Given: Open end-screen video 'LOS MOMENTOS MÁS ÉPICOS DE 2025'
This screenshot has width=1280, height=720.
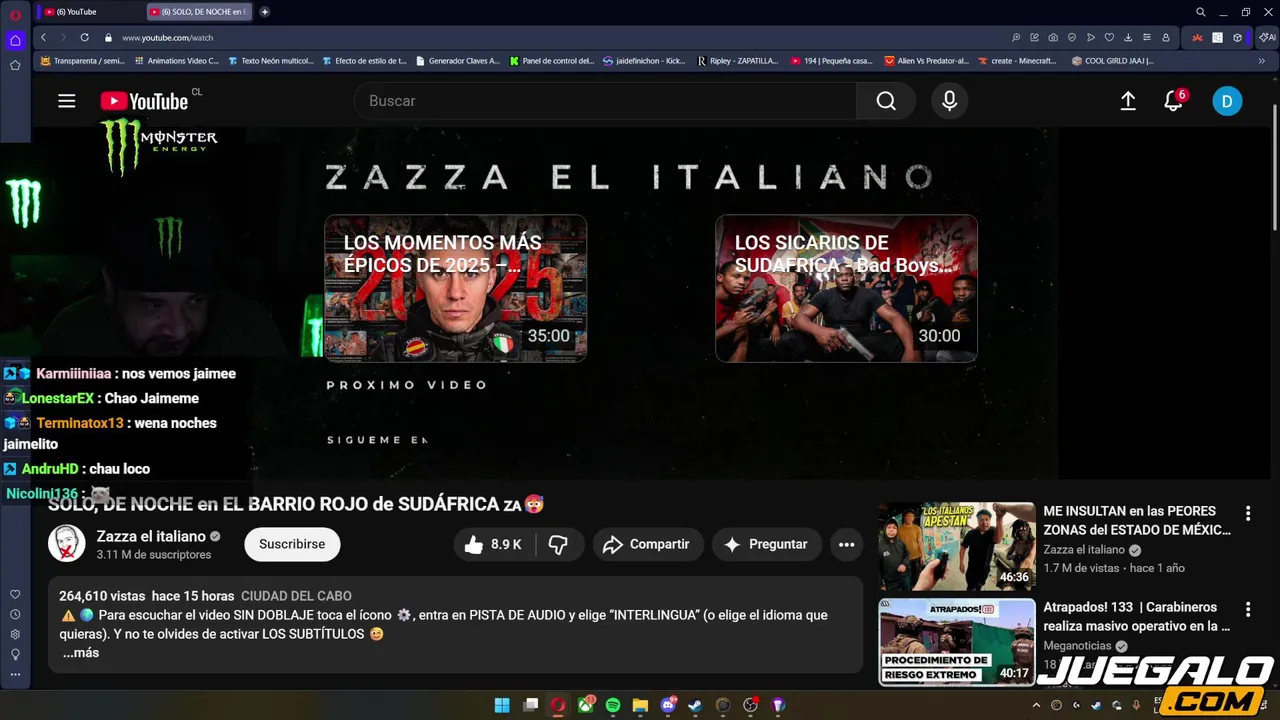Looking at the screenshot, I should click(455, 288).
